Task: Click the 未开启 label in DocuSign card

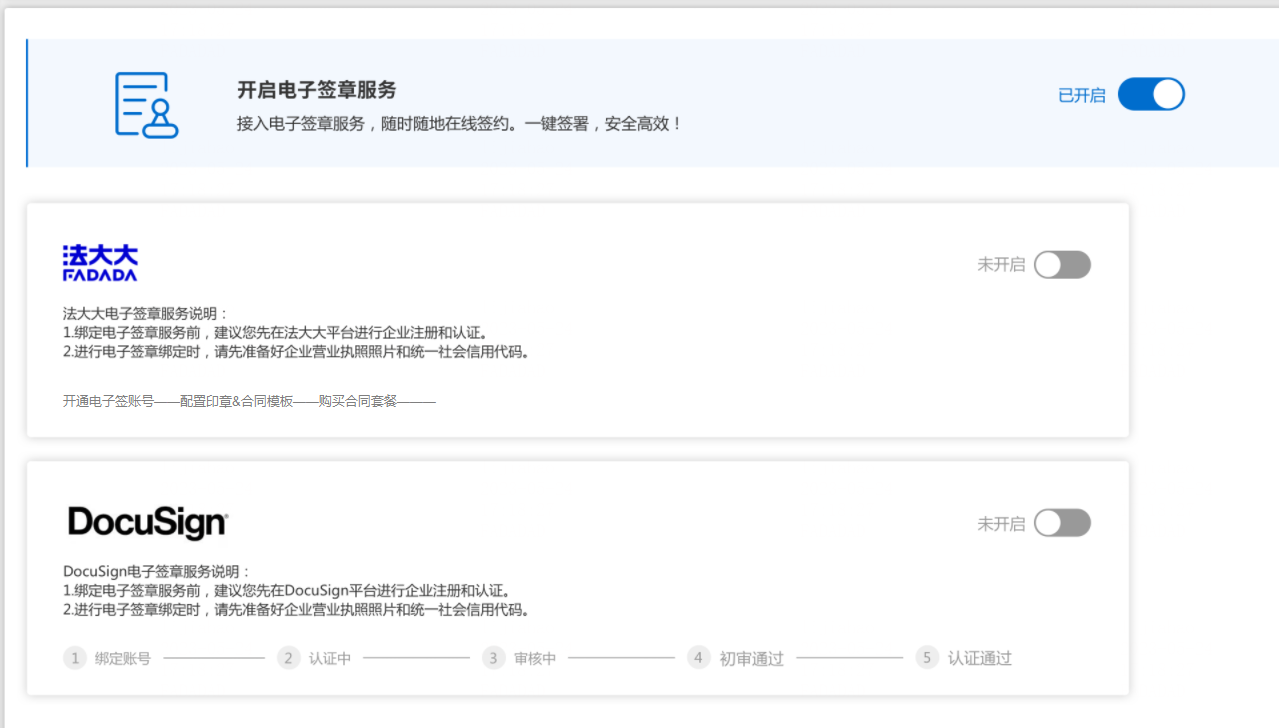Action: pos(1001,523)
